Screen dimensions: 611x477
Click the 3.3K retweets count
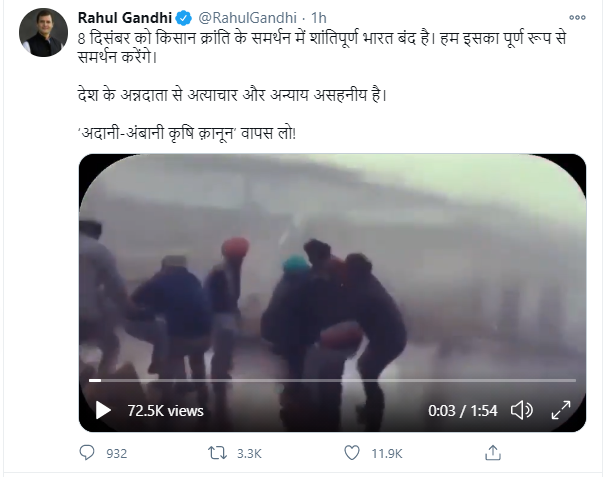[x=248, y=453]
